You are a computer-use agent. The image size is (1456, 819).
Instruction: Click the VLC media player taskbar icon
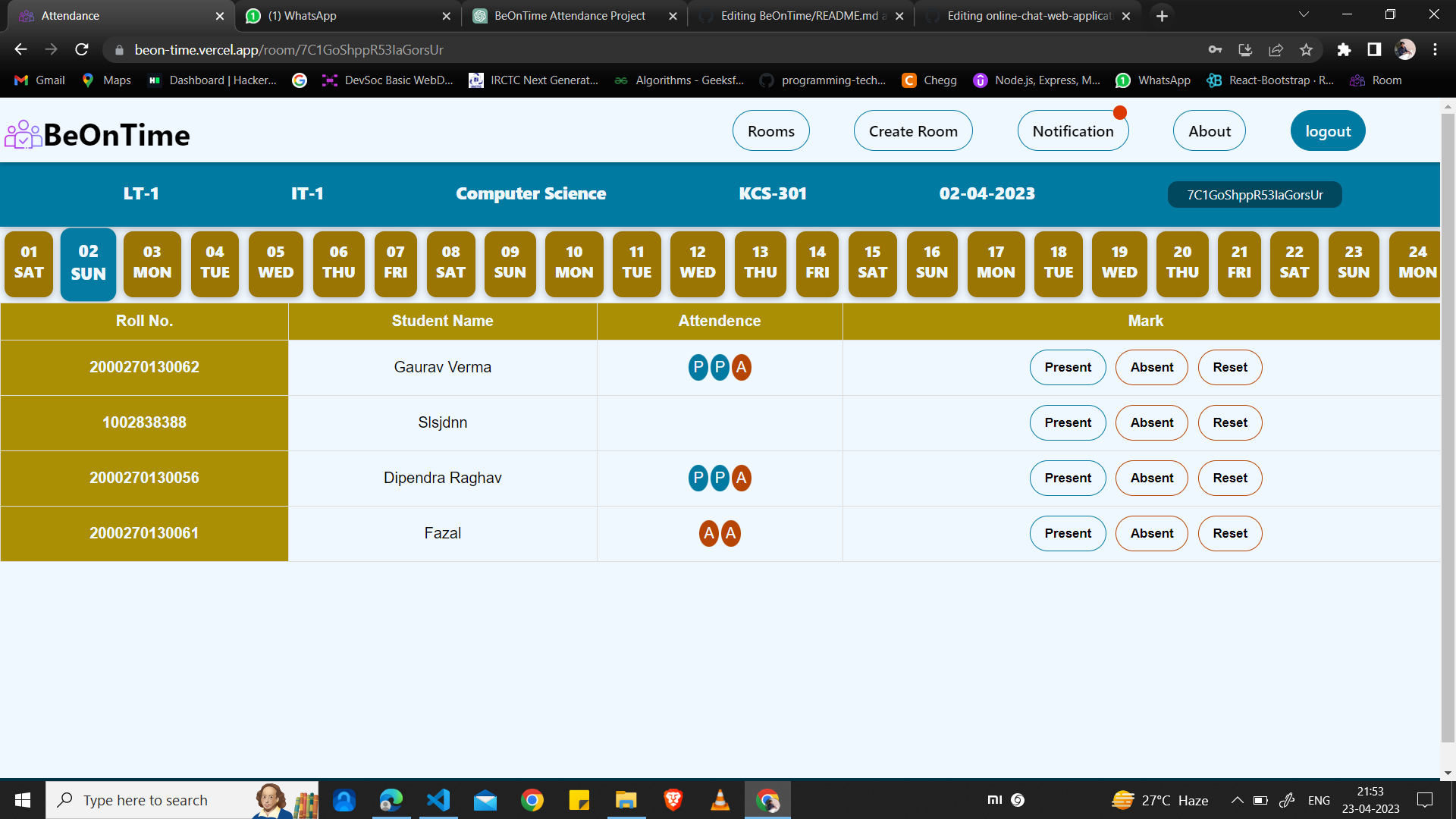tap(719, 800)
